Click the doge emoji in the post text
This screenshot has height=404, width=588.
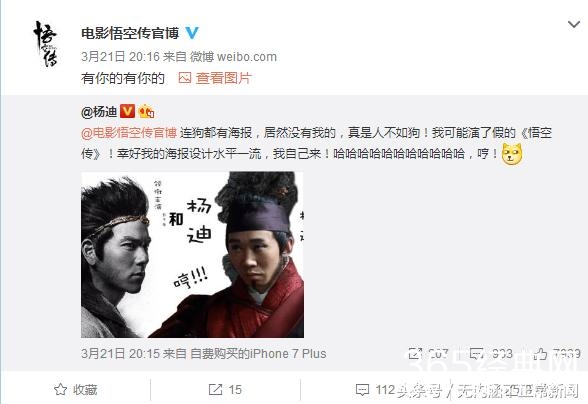pyautogui.click(x=512, y=154)
